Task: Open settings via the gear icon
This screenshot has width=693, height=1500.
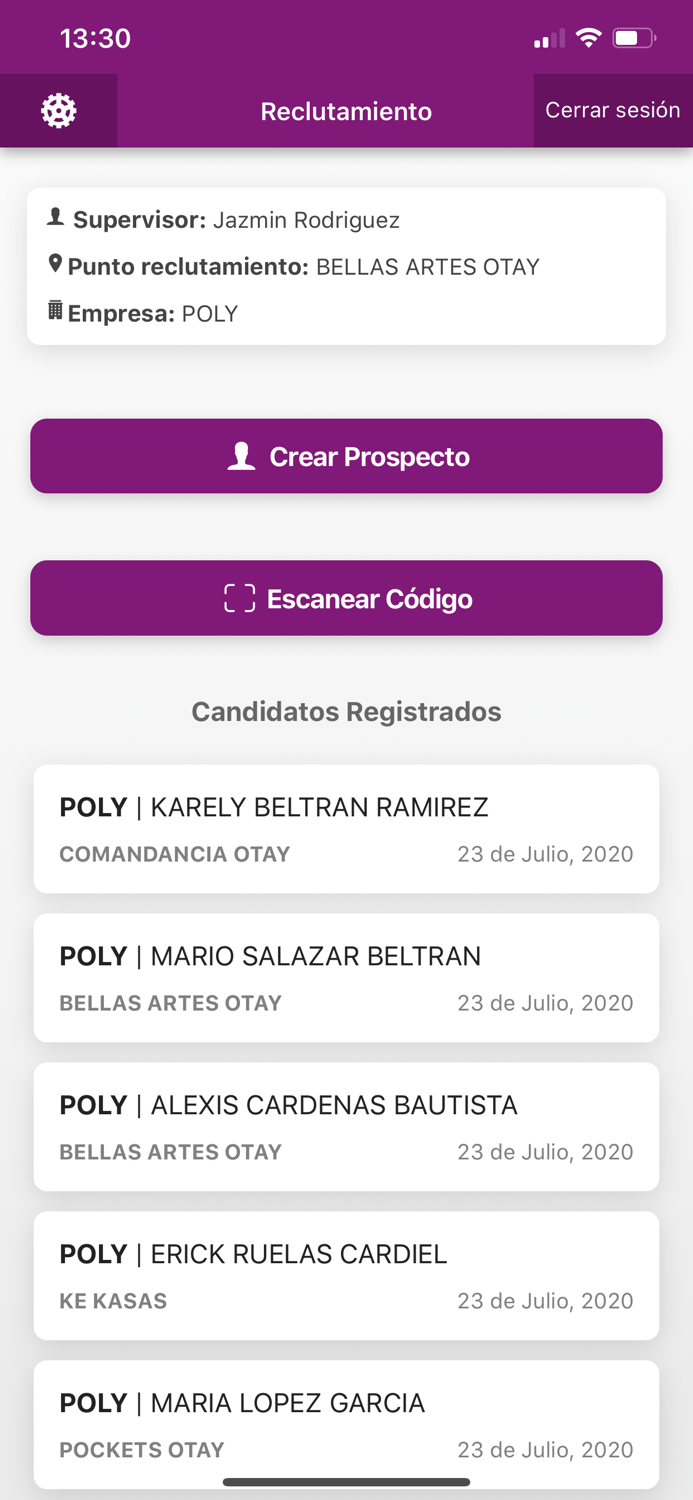Action: point(58,111)
